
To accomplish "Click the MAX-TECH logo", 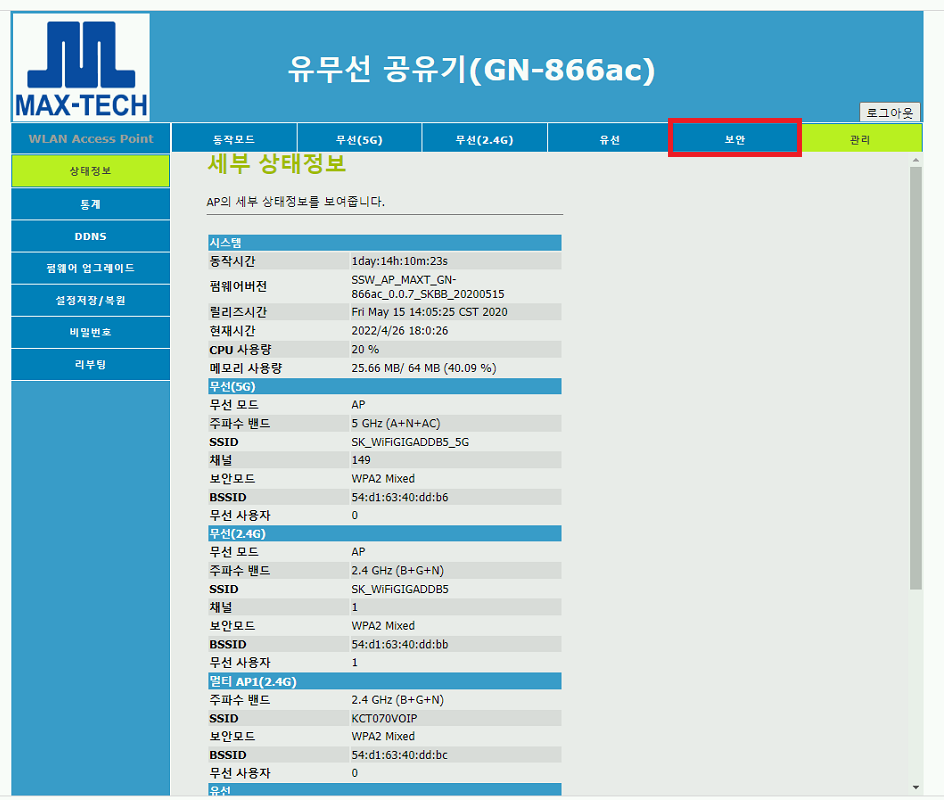I will 81,67.
